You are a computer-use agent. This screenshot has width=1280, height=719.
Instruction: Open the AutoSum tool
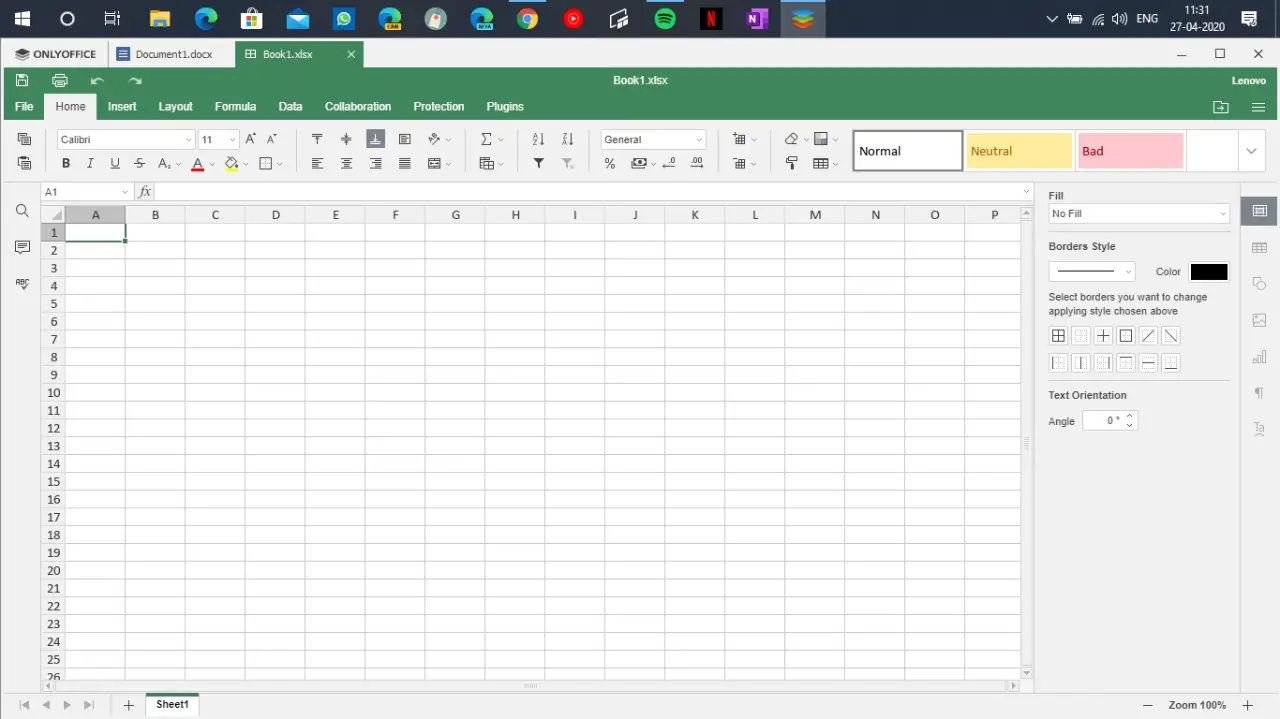(485, 139)
